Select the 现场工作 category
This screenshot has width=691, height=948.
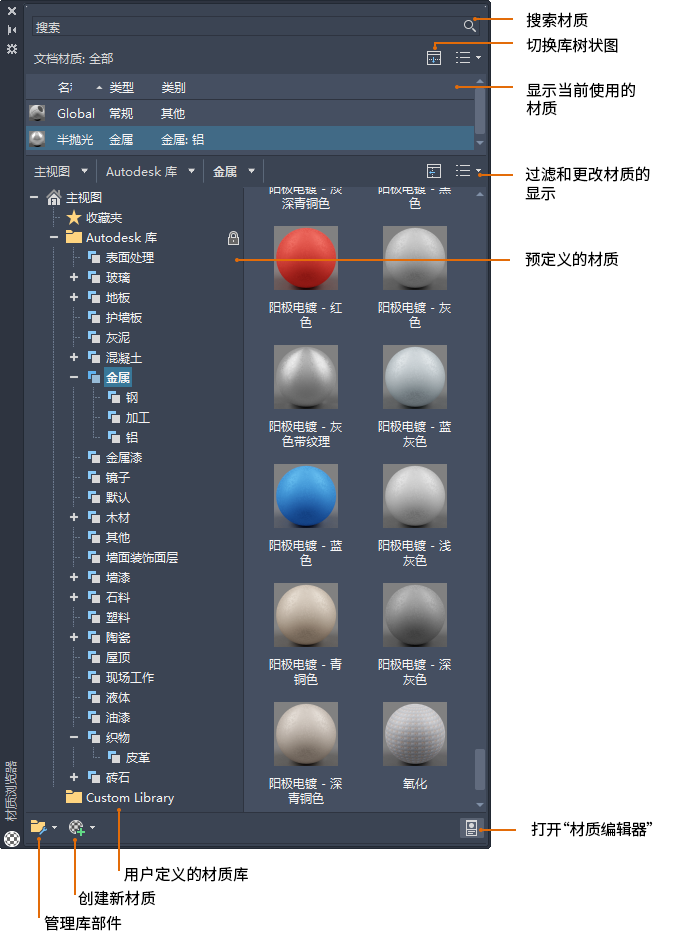121,677
